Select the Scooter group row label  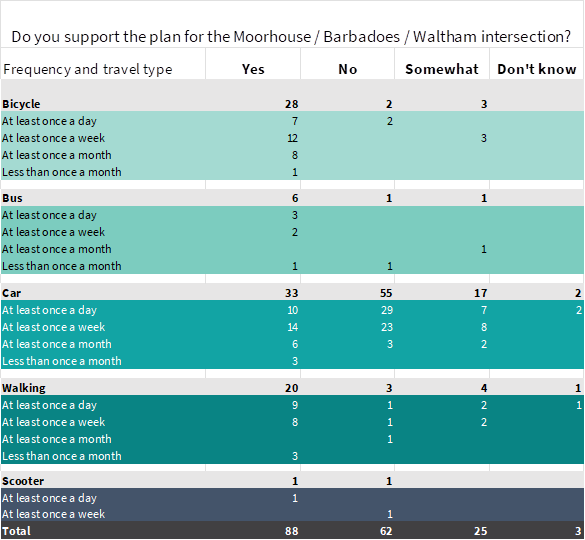tap(23, 481)
